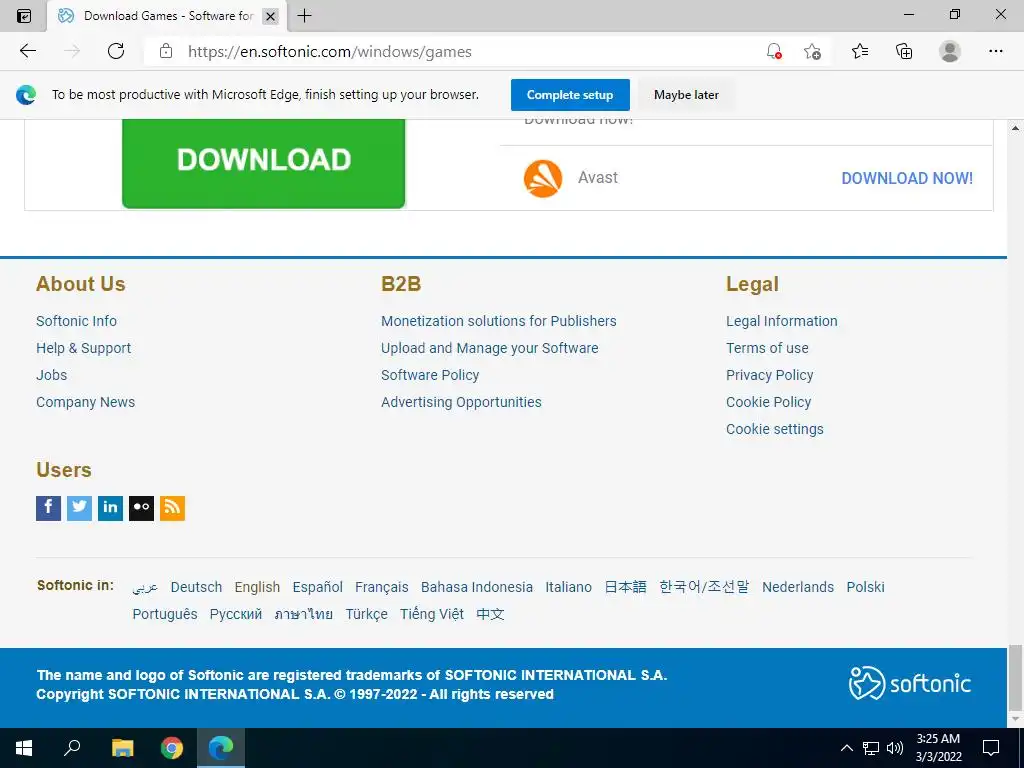Select Nederlands language link
1024x768 pixels.
pyautogui.click(x=798, y=587)
